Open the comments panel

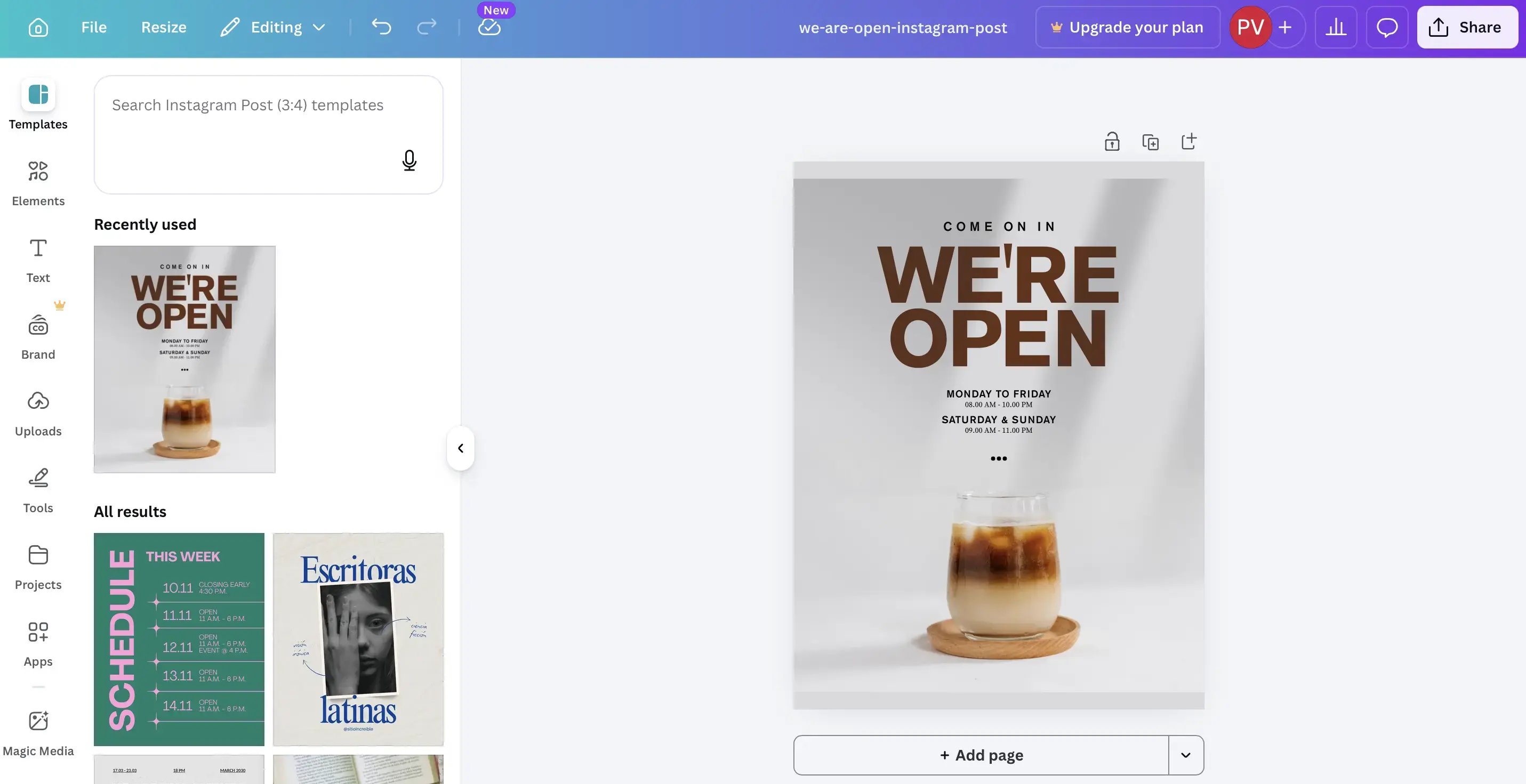click(x=1387, y=27)
